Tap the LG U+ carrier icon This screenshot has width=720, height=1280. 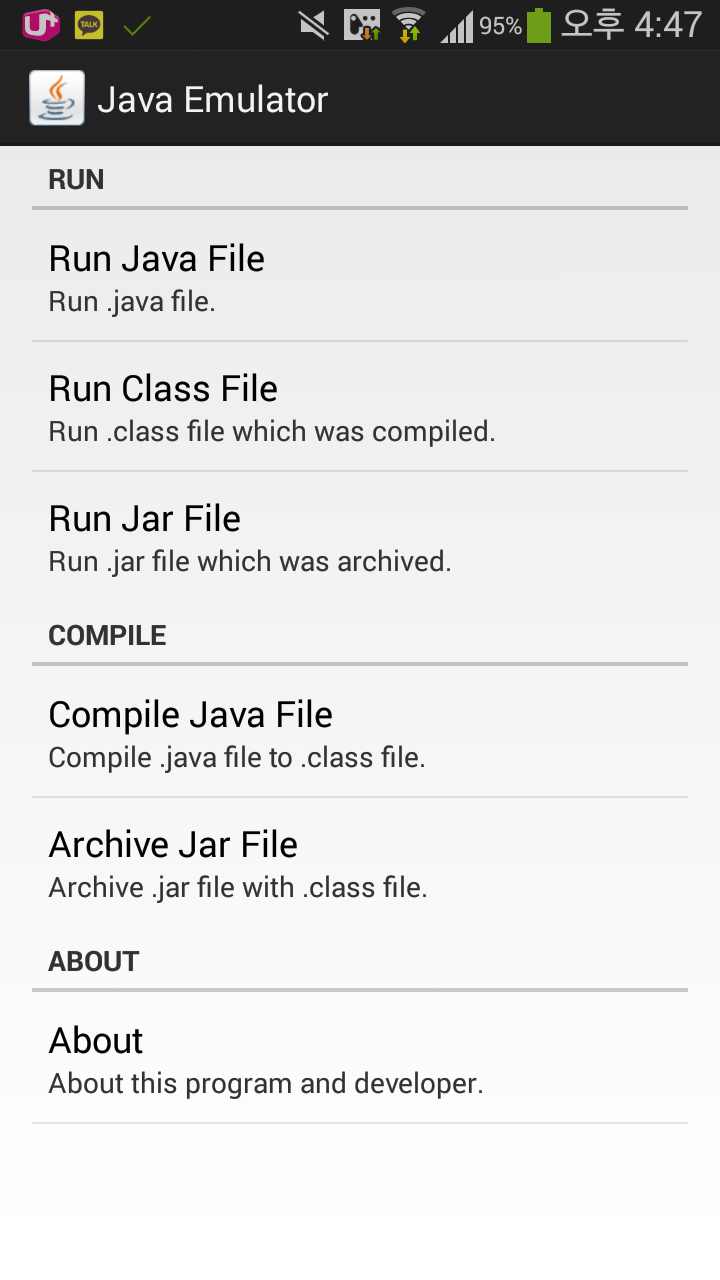click(41, 25)
